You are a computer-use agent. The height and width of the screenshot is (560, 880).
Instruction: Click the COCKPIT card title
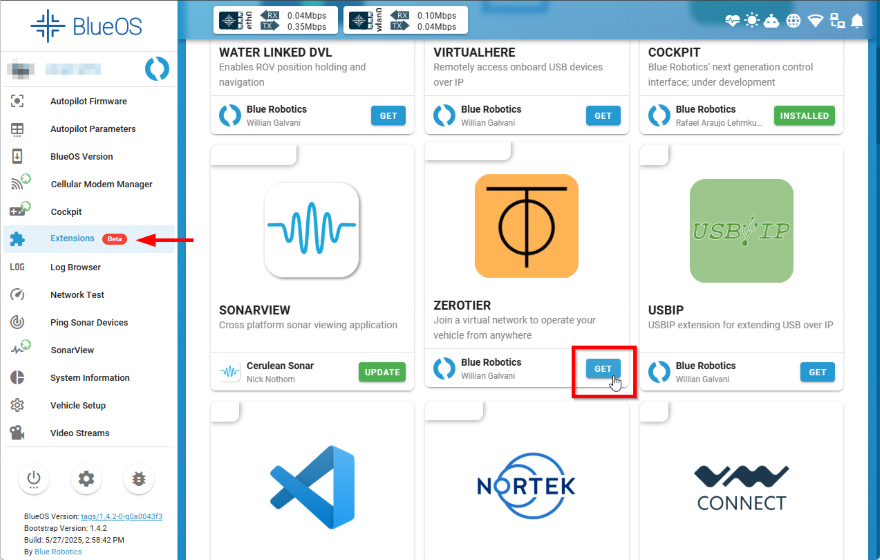coord(674,52)
